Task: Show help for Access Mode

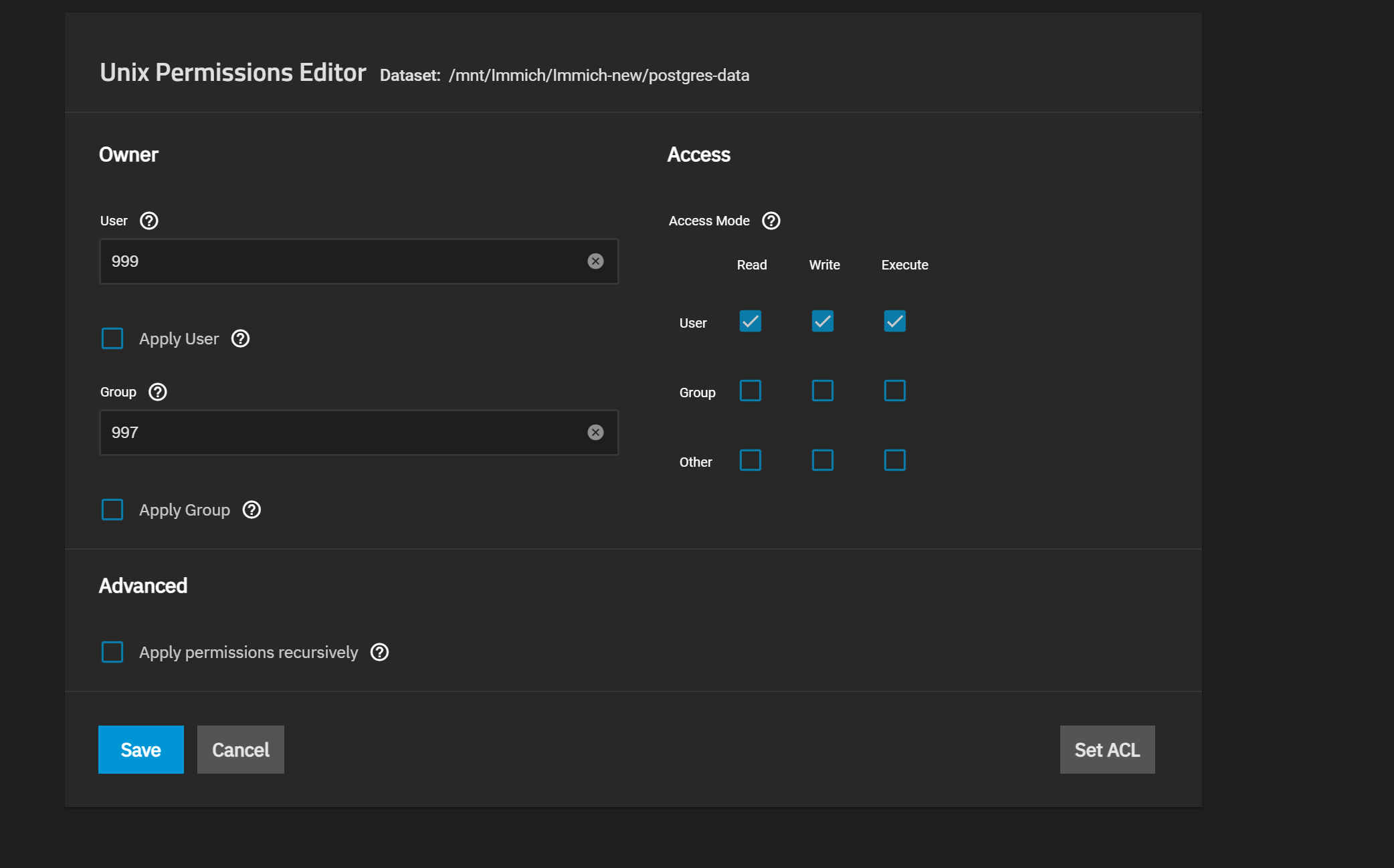Action: 771,221
